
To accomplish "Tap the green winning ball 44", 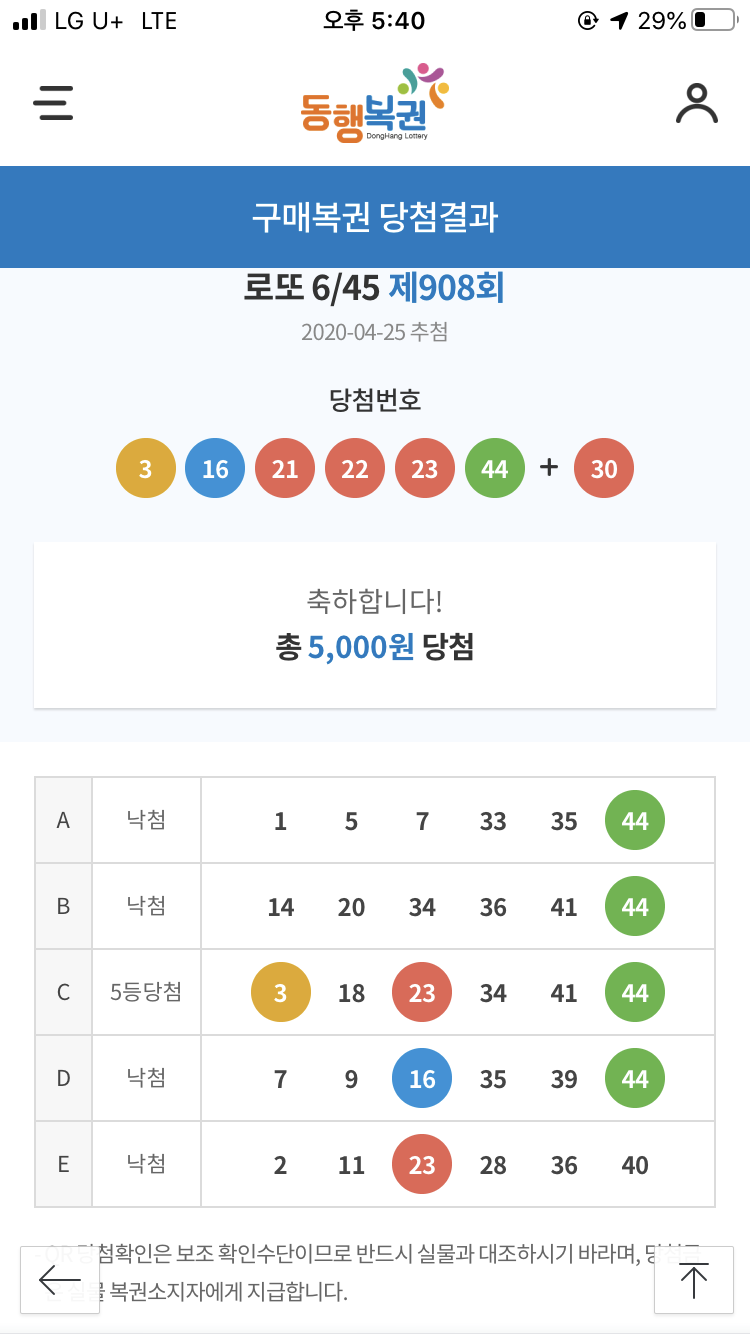I will (x=495, y=469).
